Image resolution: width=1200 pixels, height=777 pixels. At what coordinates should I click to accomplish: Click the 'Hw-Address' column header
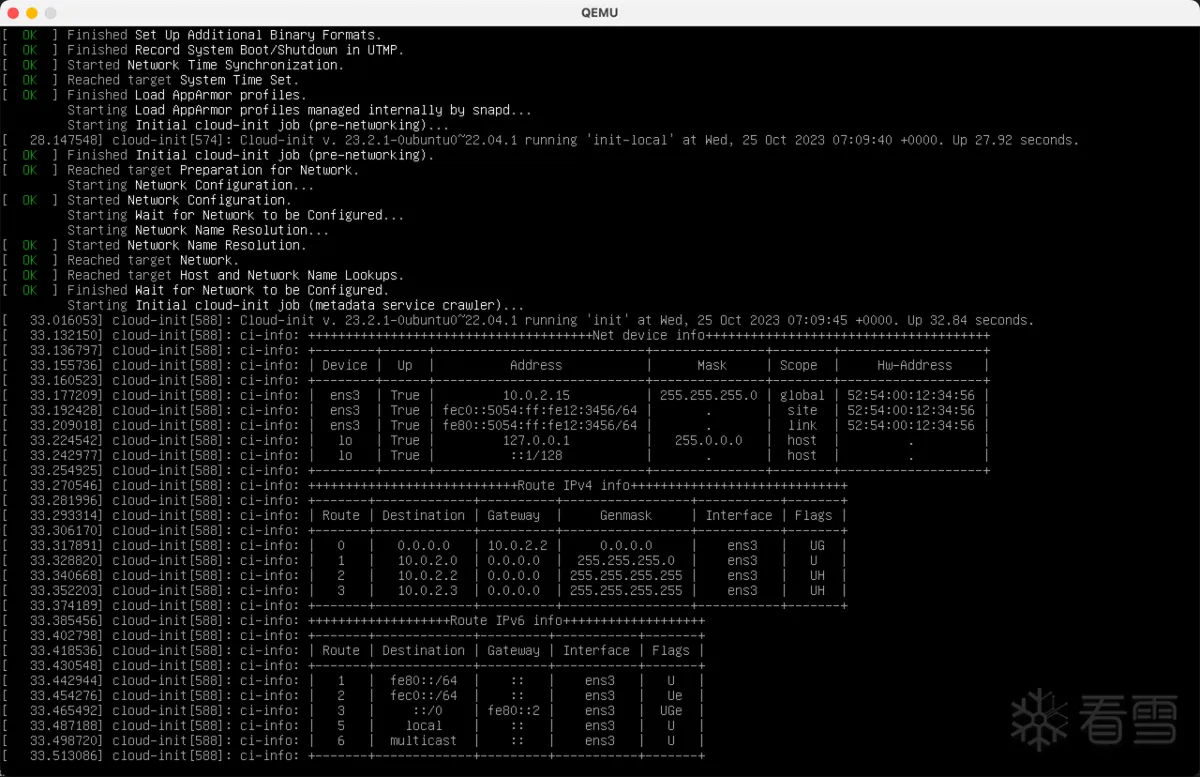915,365
